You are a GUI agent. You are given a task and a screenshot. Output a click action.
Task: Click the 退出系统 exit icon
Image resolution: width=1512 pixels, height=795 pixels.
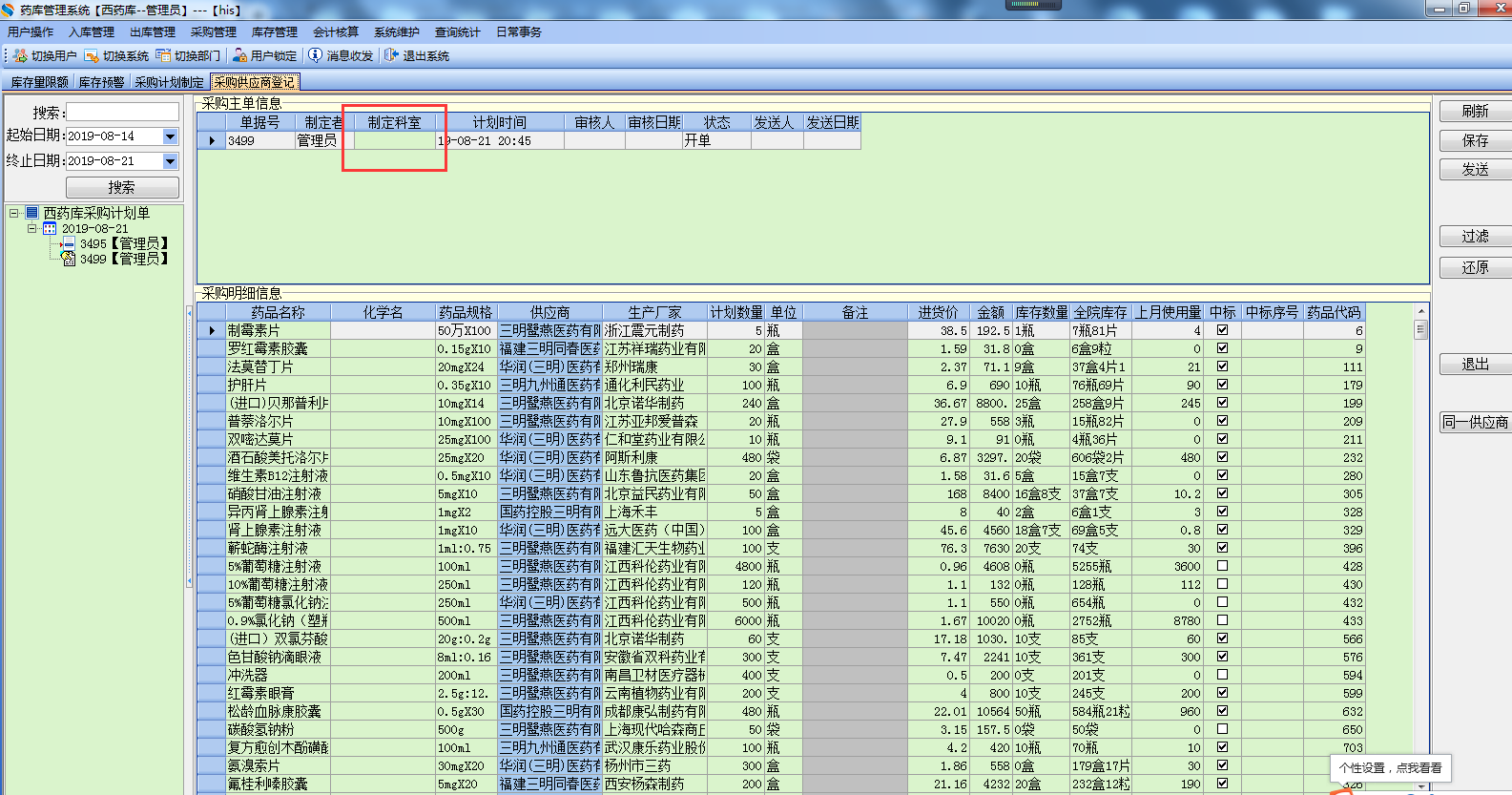[391, 55]
